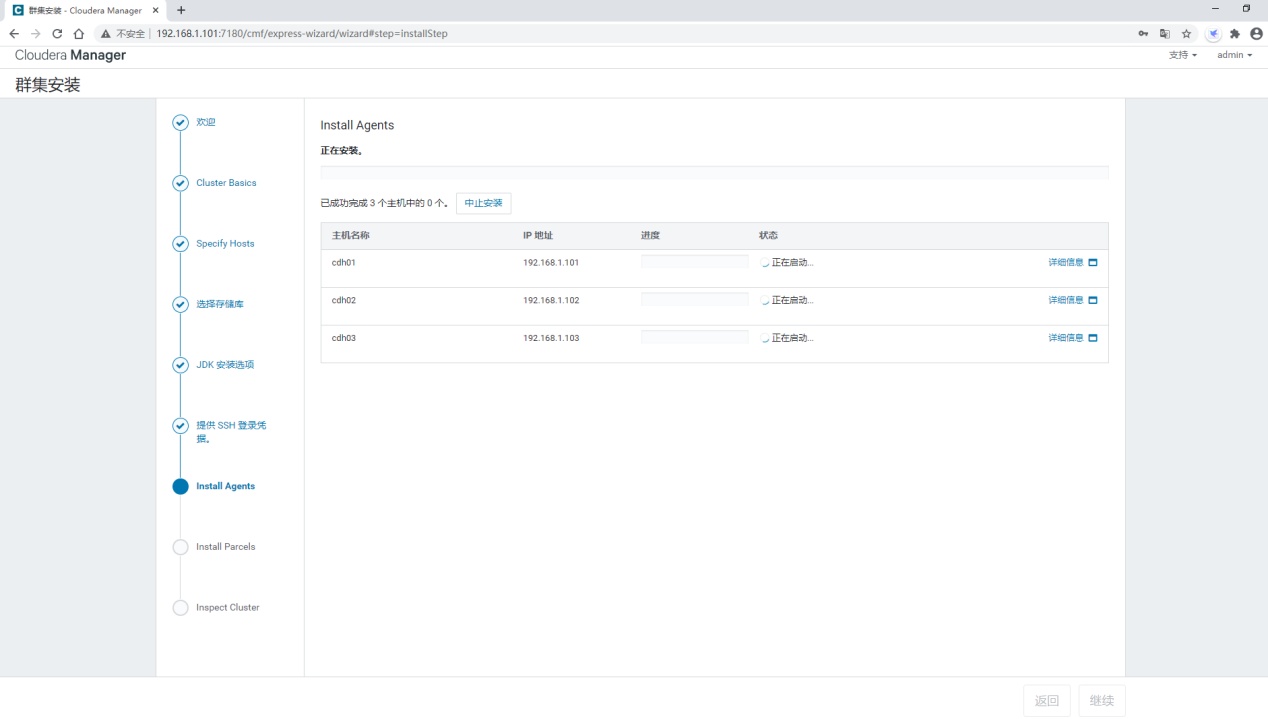Viewport: 1268px width, 719px height.
Task: Go to browser home icon
Action: [79, 33]
